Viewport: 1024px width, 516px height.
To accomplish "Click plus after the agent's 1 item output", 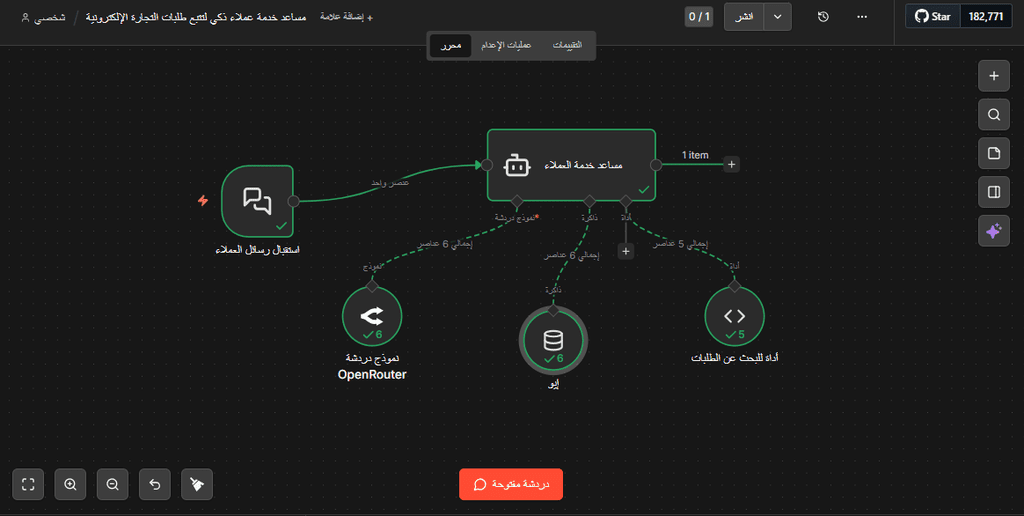I will (x=731, y=164).
